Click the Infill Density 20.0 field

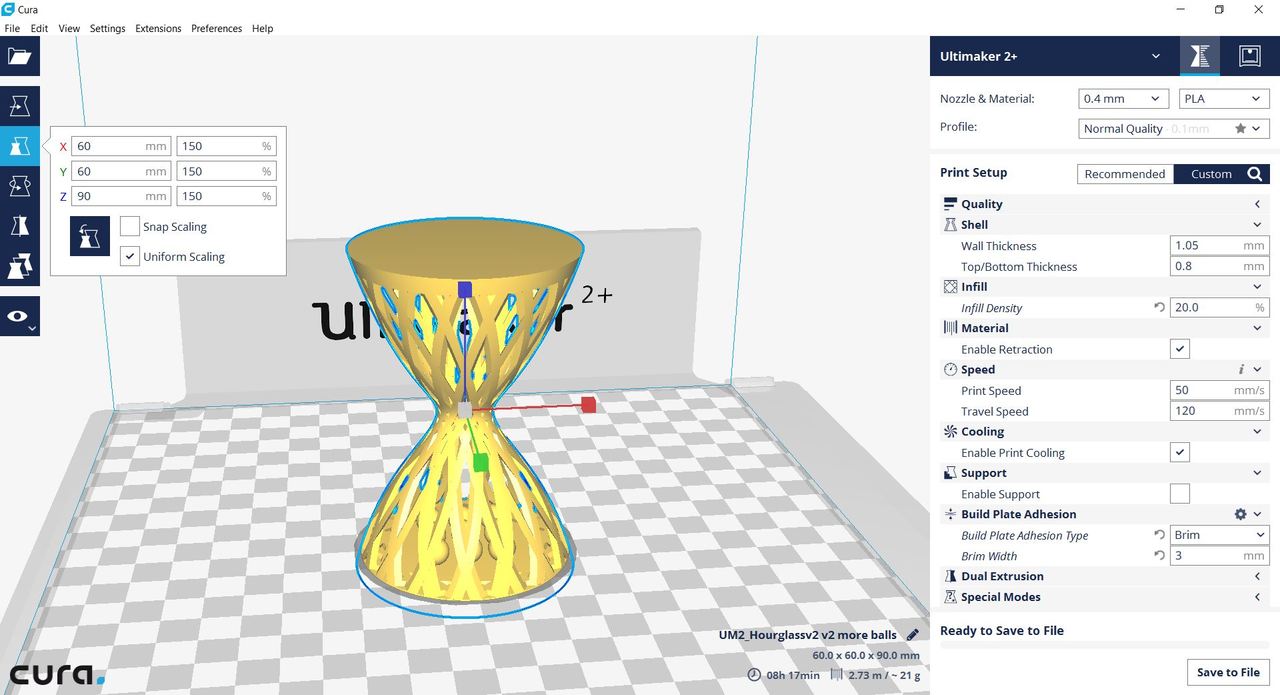coord(1219,308)
